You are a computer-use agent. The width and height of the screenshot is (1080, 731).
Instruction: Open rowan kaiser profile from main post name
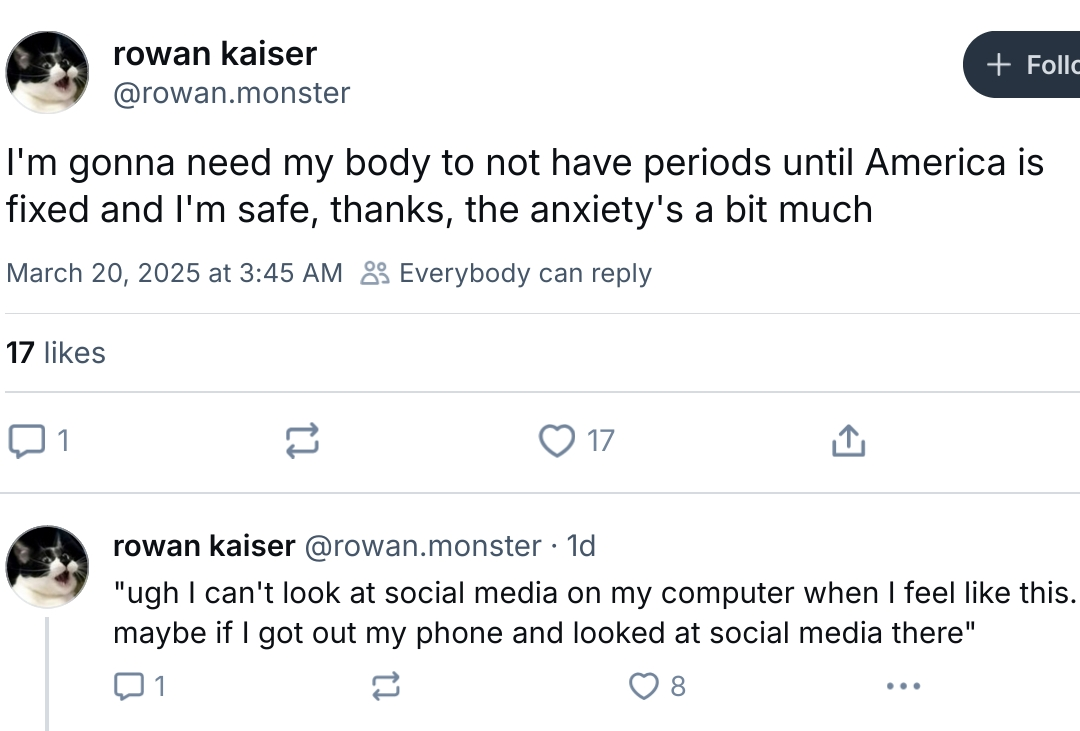215,52
